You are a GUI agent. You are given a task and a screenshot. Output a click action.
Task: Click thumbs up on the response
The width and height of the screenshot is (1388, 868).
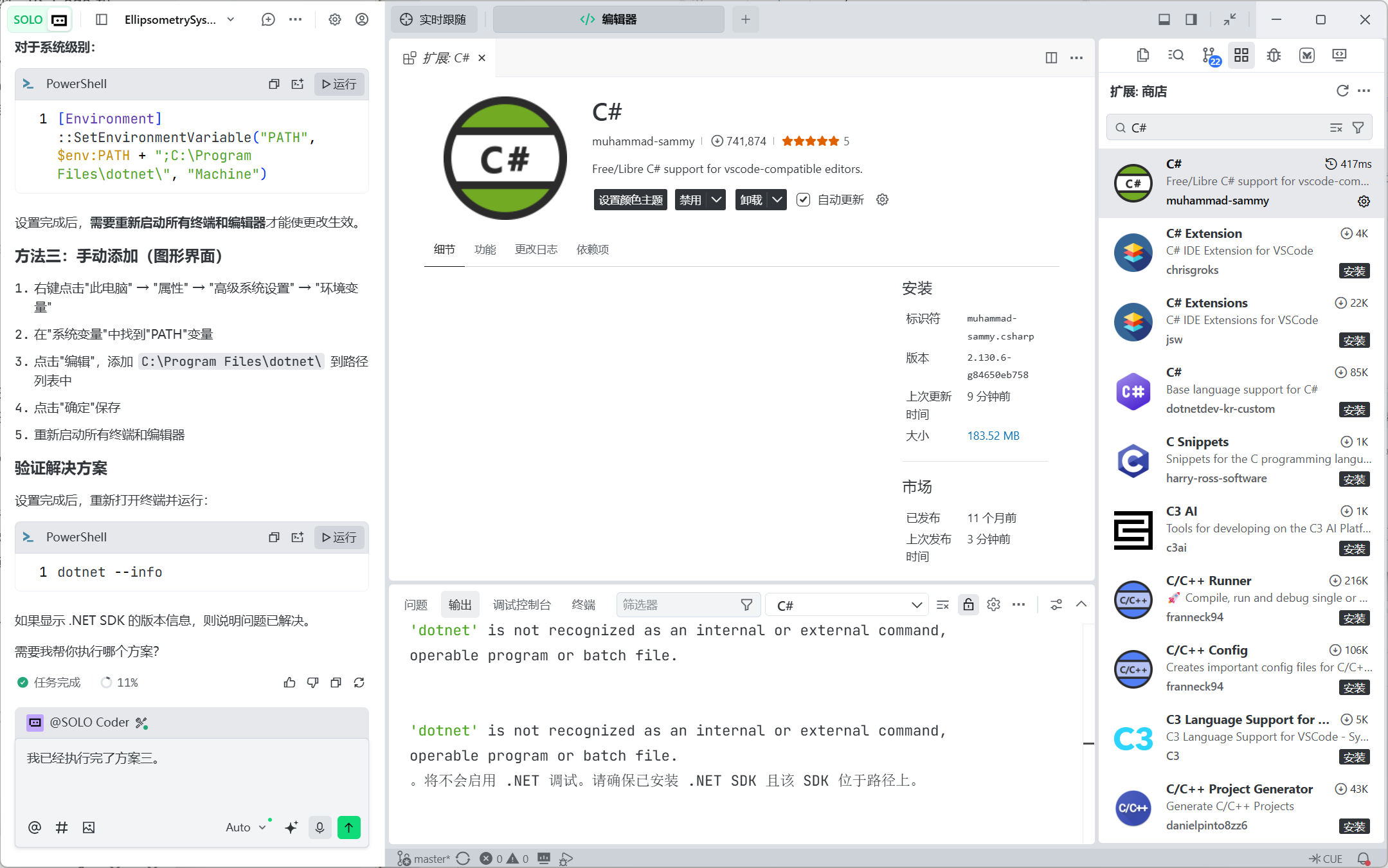point(289,683)
